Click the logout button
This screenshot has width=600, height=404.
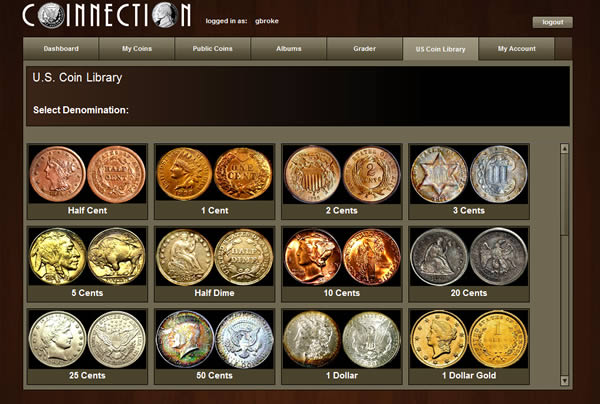coord(553,22)
